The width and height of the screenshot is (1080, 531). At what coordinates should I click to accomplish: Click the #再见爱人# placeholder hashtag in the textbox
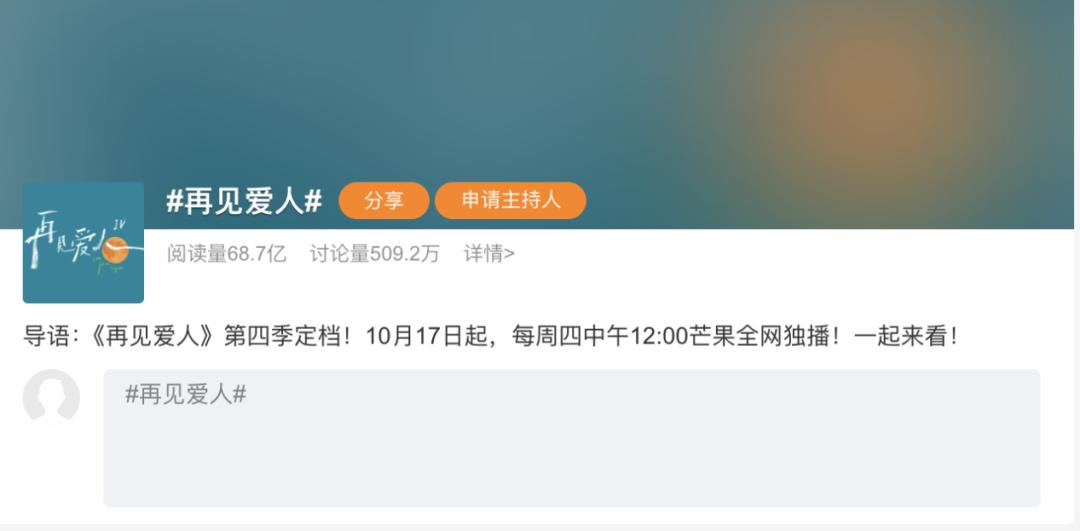tap(185, 395)
